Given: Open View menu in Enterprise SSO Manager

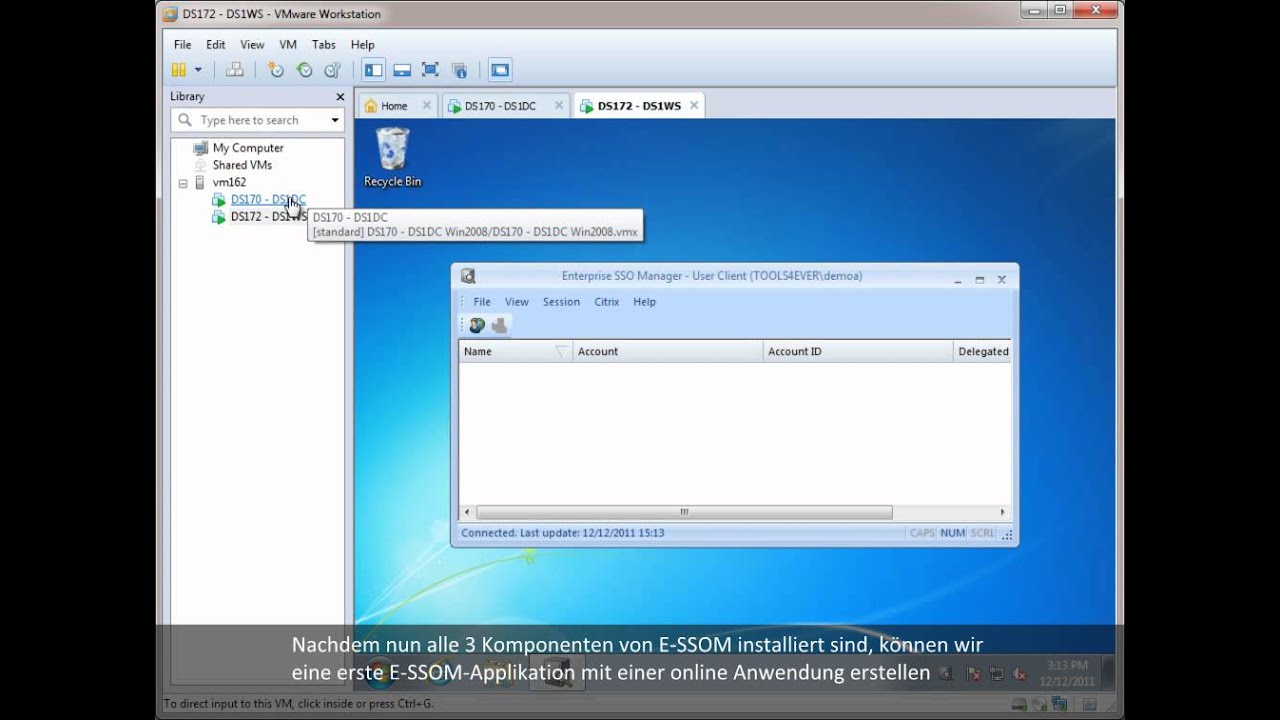Looking at the screenshot, I should tap(517, 302).
